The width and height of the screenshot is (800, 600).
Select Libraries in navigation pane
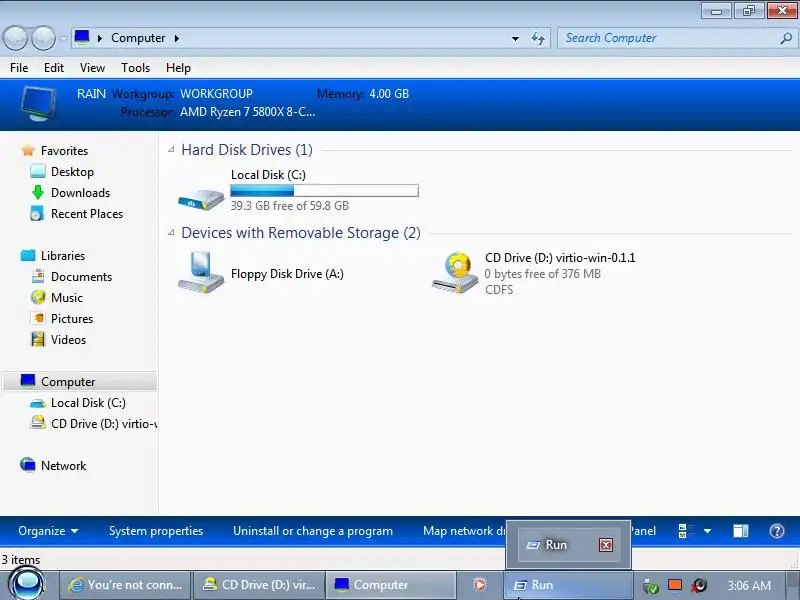(63, 256)
